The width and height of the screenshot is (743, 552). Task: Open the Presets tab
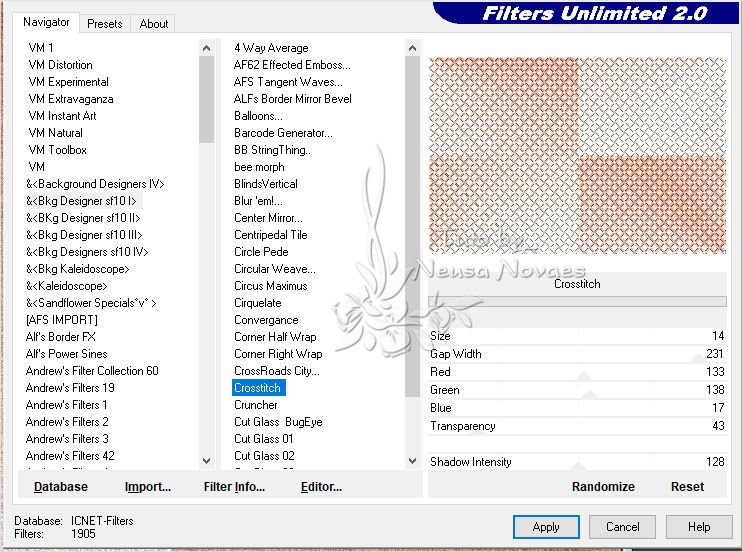[x=104, y=24]
